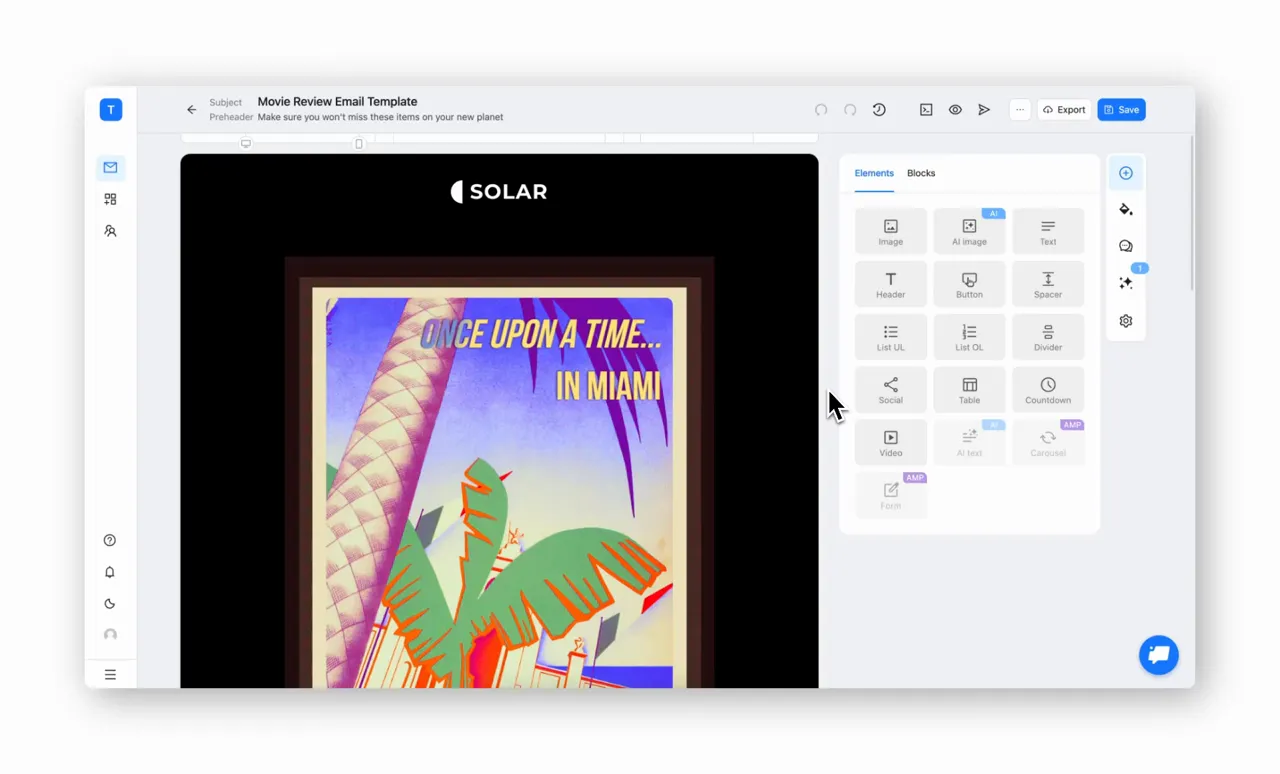Screen dimensions: 1280x774
Task: Add a Spacer element
Action: click(1048, 284)
